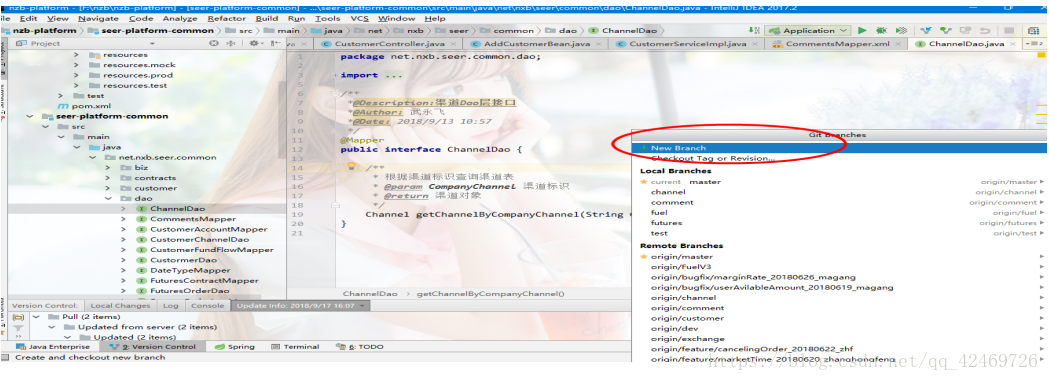This screenshot has width=1049, height=381.
Task: Click the VCS Revert arrow icon
Action: pos(985,31)
